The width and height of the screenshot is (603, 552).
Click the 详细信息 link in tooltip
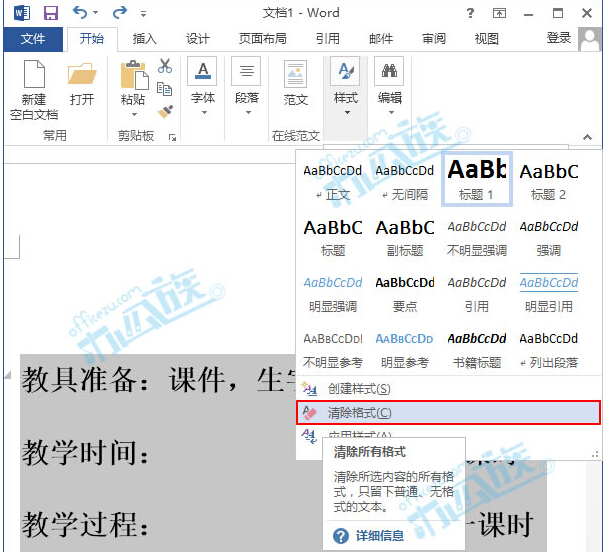(380, 536)
